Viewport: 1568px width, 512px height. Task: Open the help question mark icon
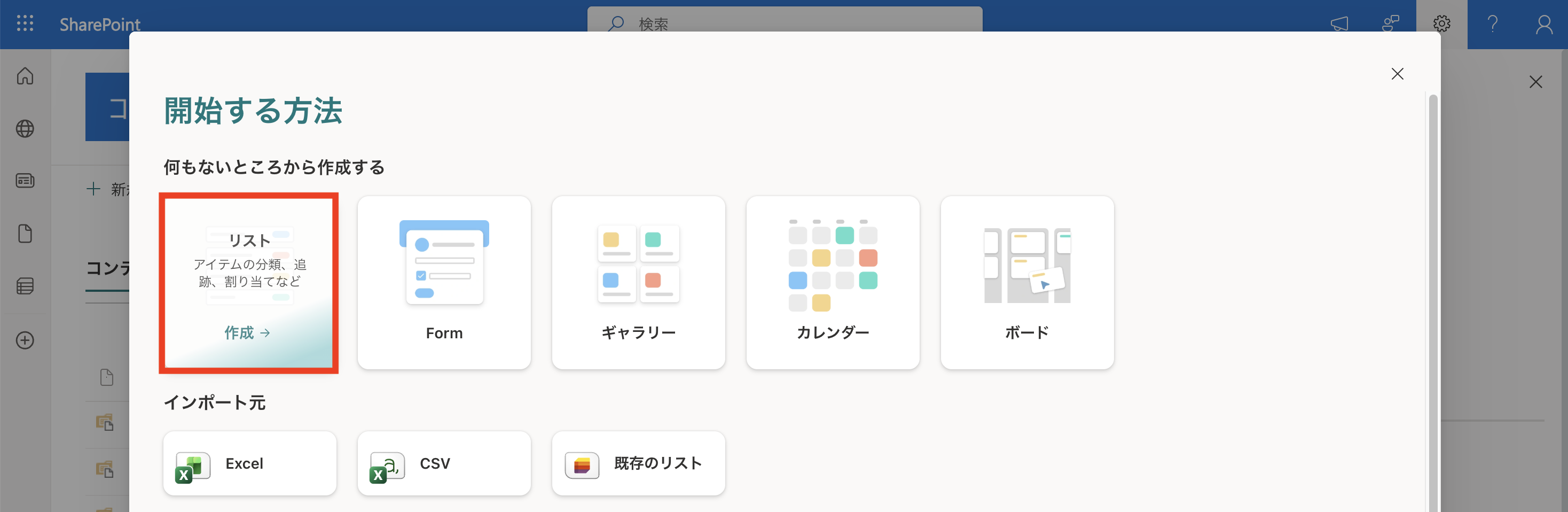(x=1493, y=24)
